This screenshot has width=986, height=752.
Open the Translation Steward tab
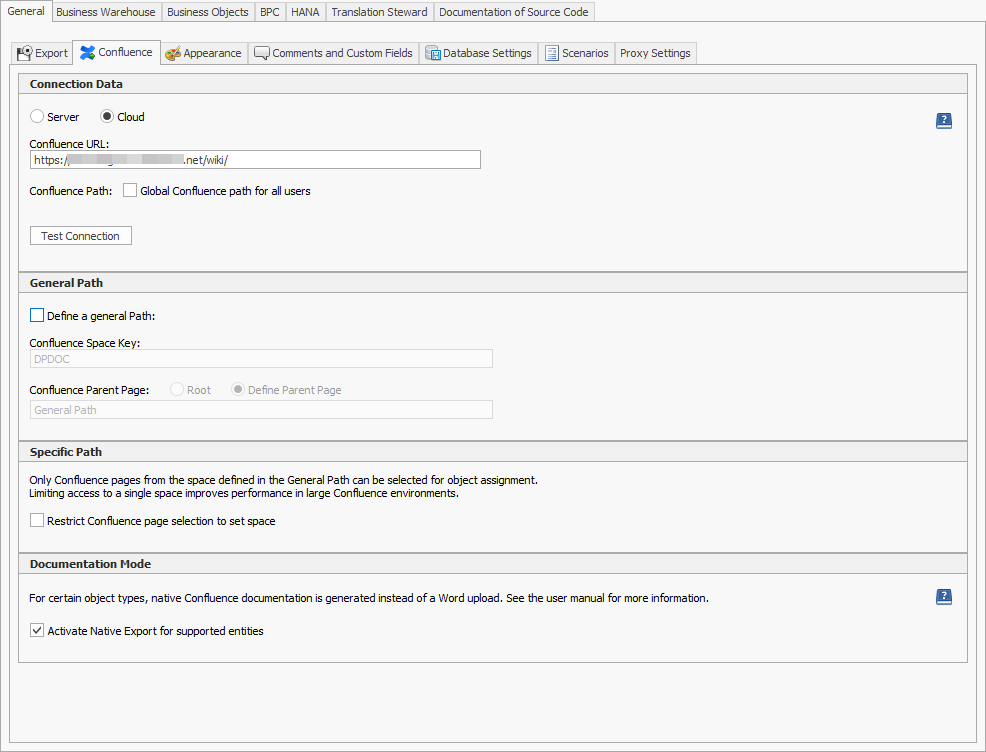379,12
